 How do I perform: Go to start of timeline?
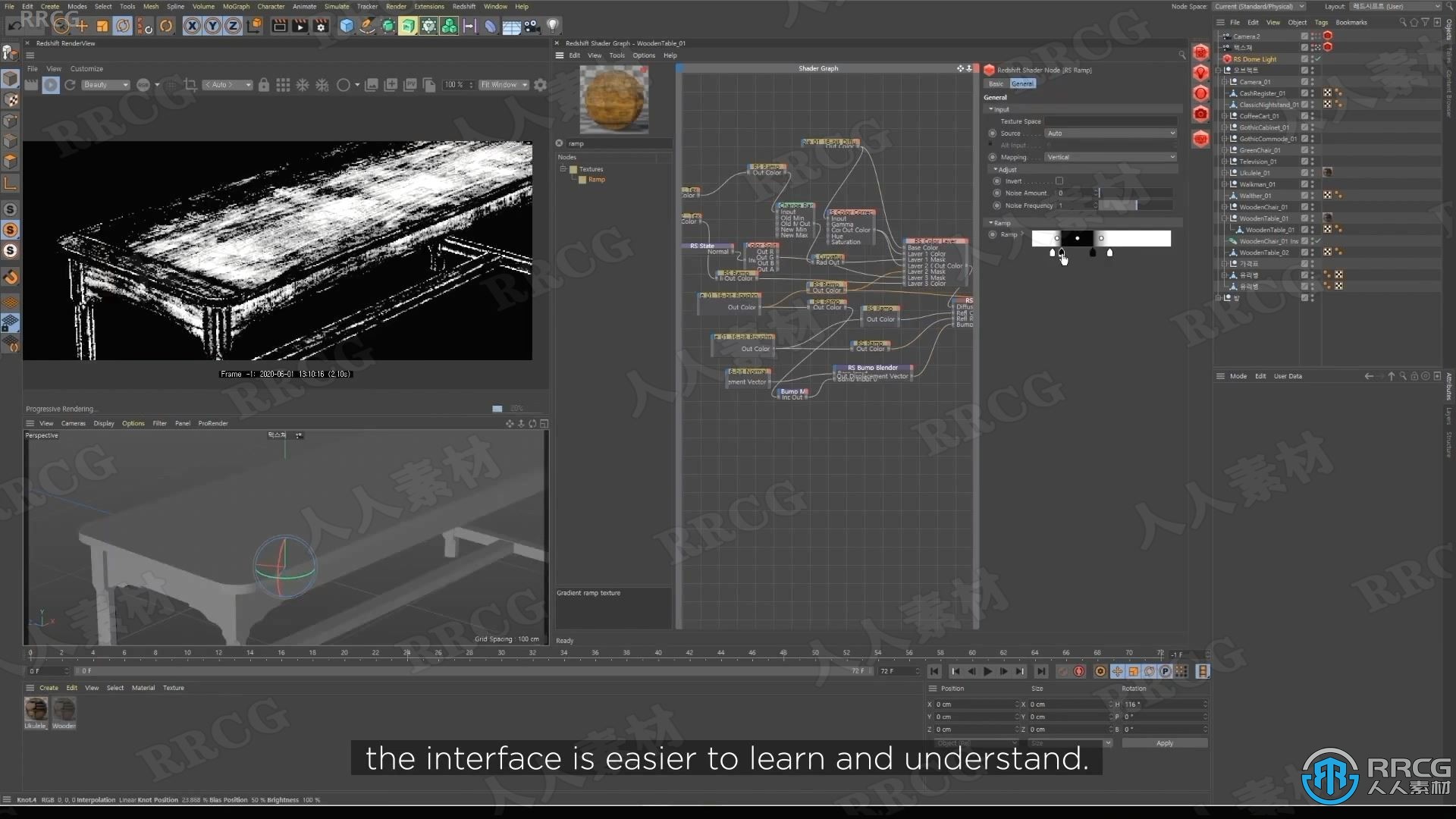pos(935,671)
